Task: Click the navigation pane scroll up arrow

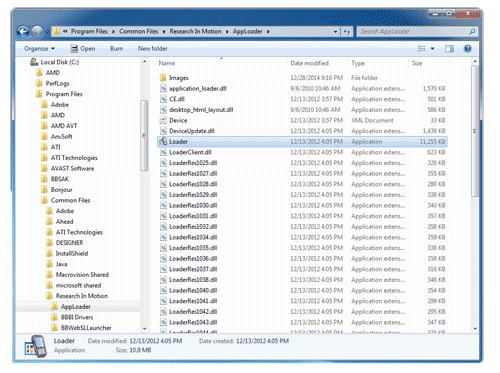Action: (144, 62)
